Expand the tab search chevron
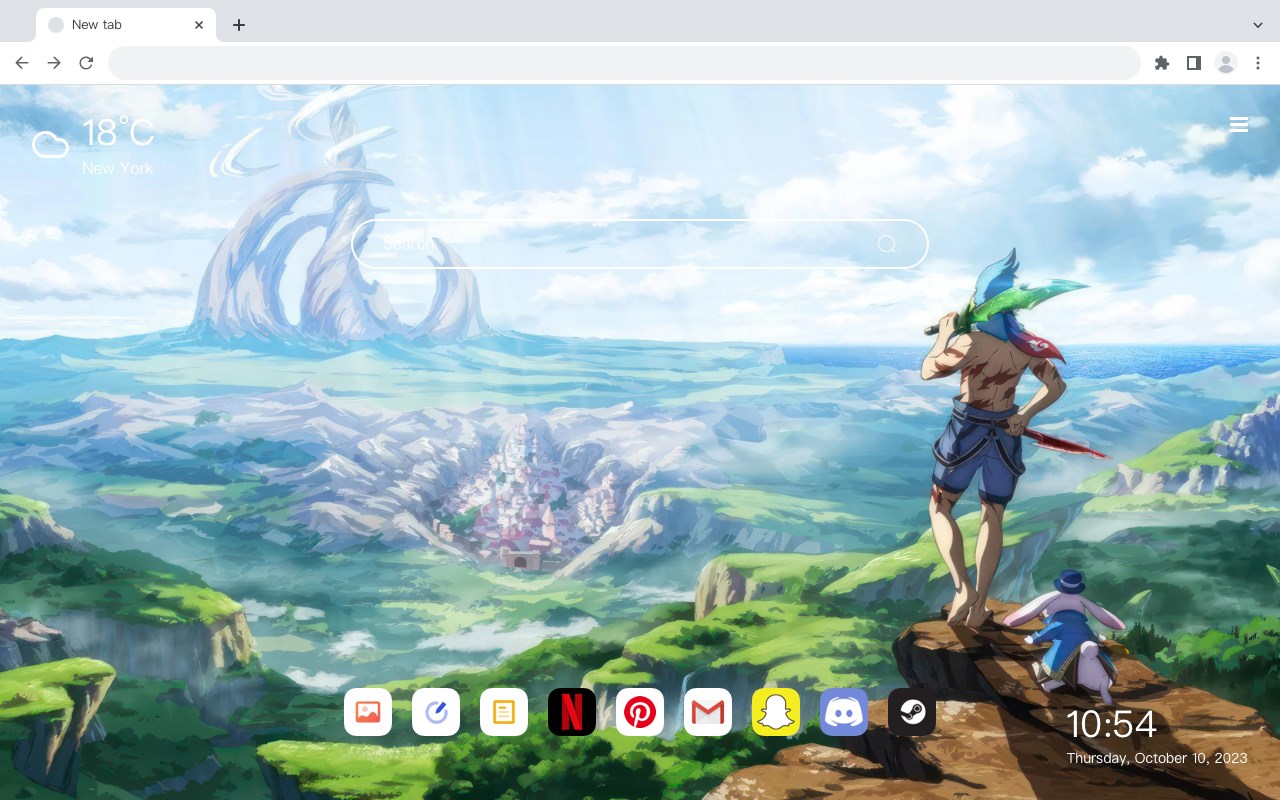 (x=1258, y=24)
